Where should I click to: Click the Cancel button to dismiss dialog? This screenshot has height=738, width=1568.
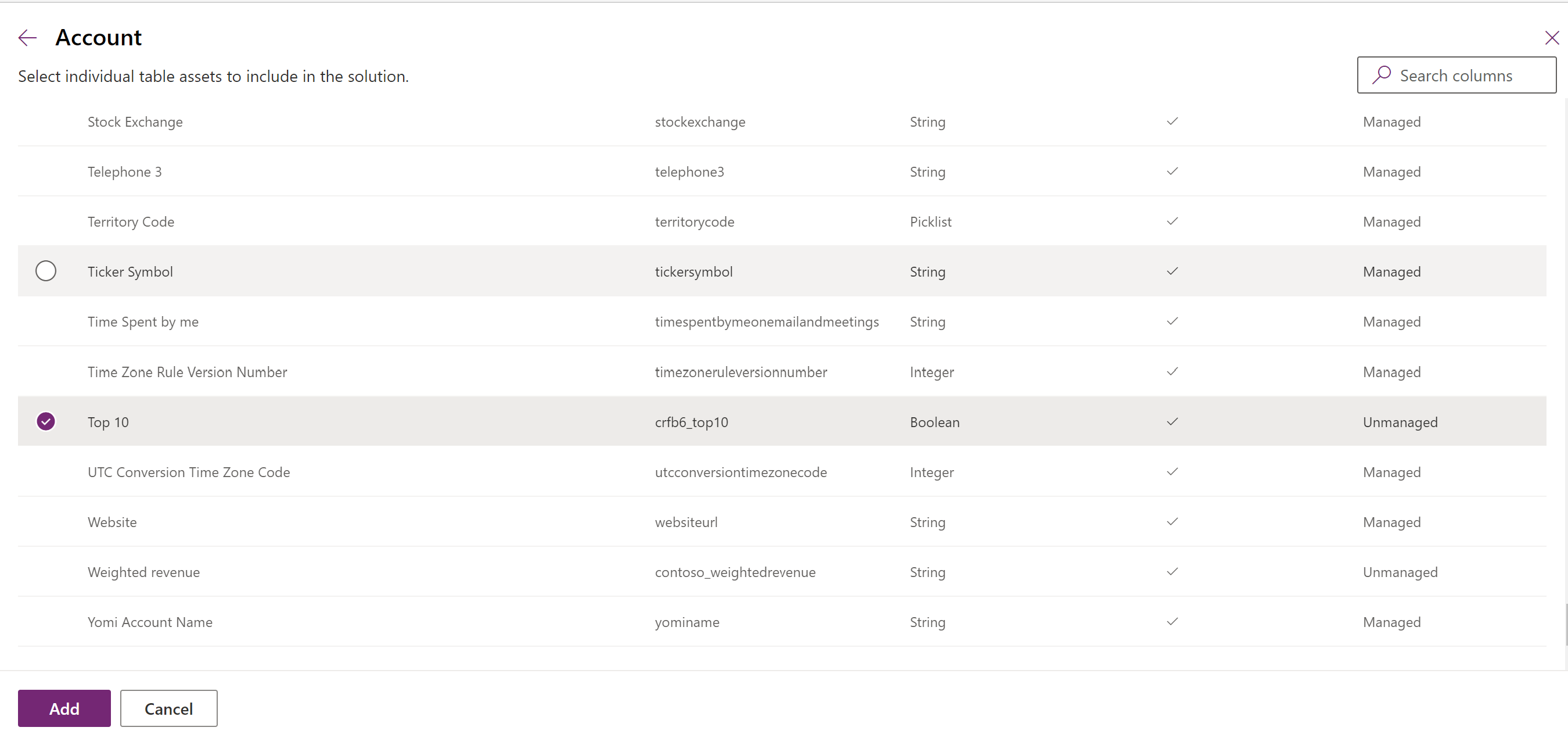point(168,708)
